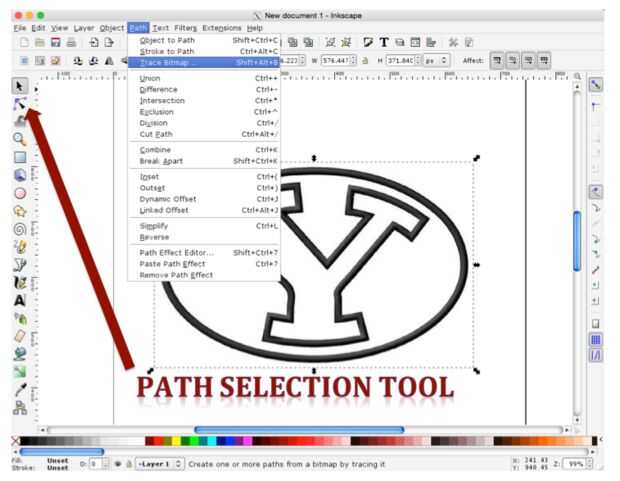The image size is (620, 481).
Task: Click the Open folder icon
Action: tap(40, 42)
